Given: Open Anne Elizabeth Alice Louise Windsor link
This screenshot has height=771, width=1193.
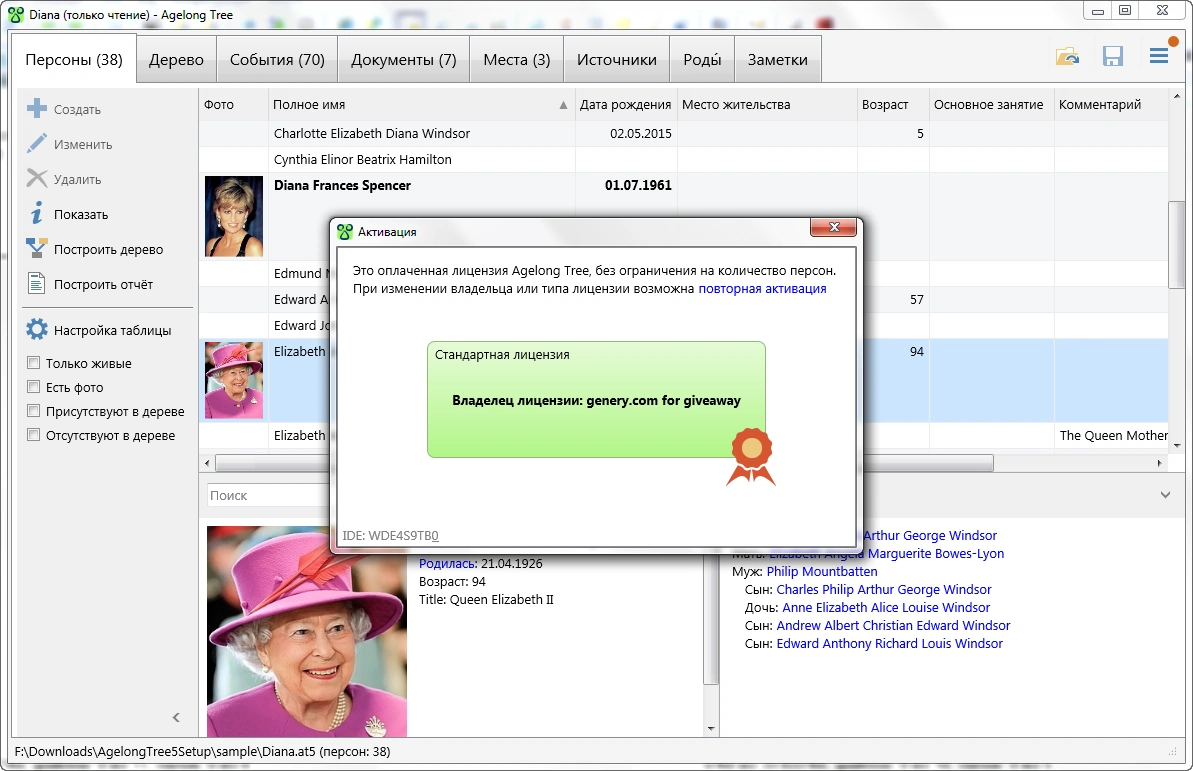Looking at the screenshot, I should 886,607.
